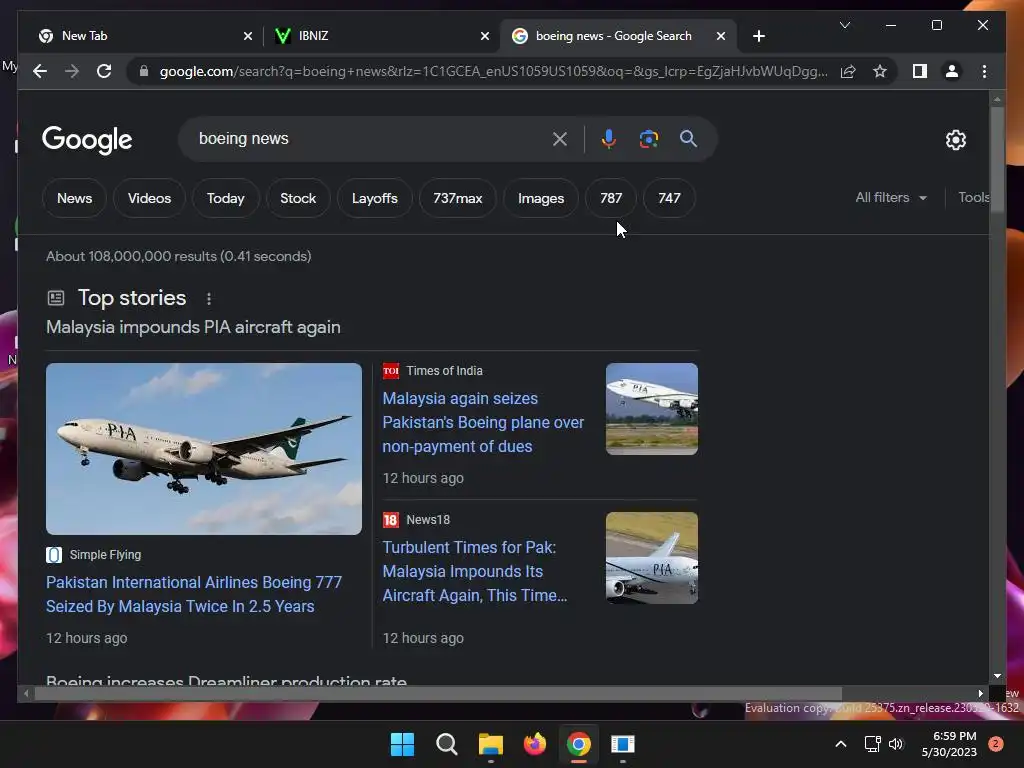Click into the boeing news search field
The width and height of the screenshot is (1024, 768).
372,139
